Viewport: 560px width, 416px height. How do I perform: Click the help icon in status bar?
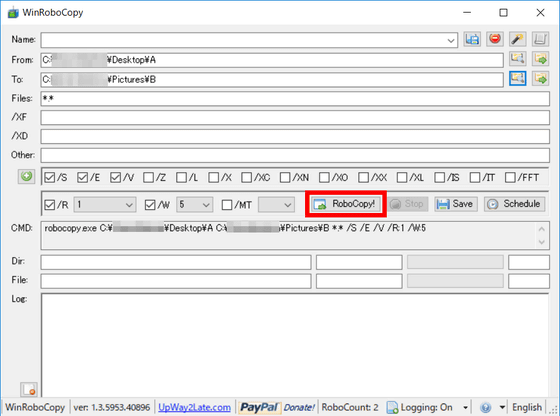click(x=485, y=407)
